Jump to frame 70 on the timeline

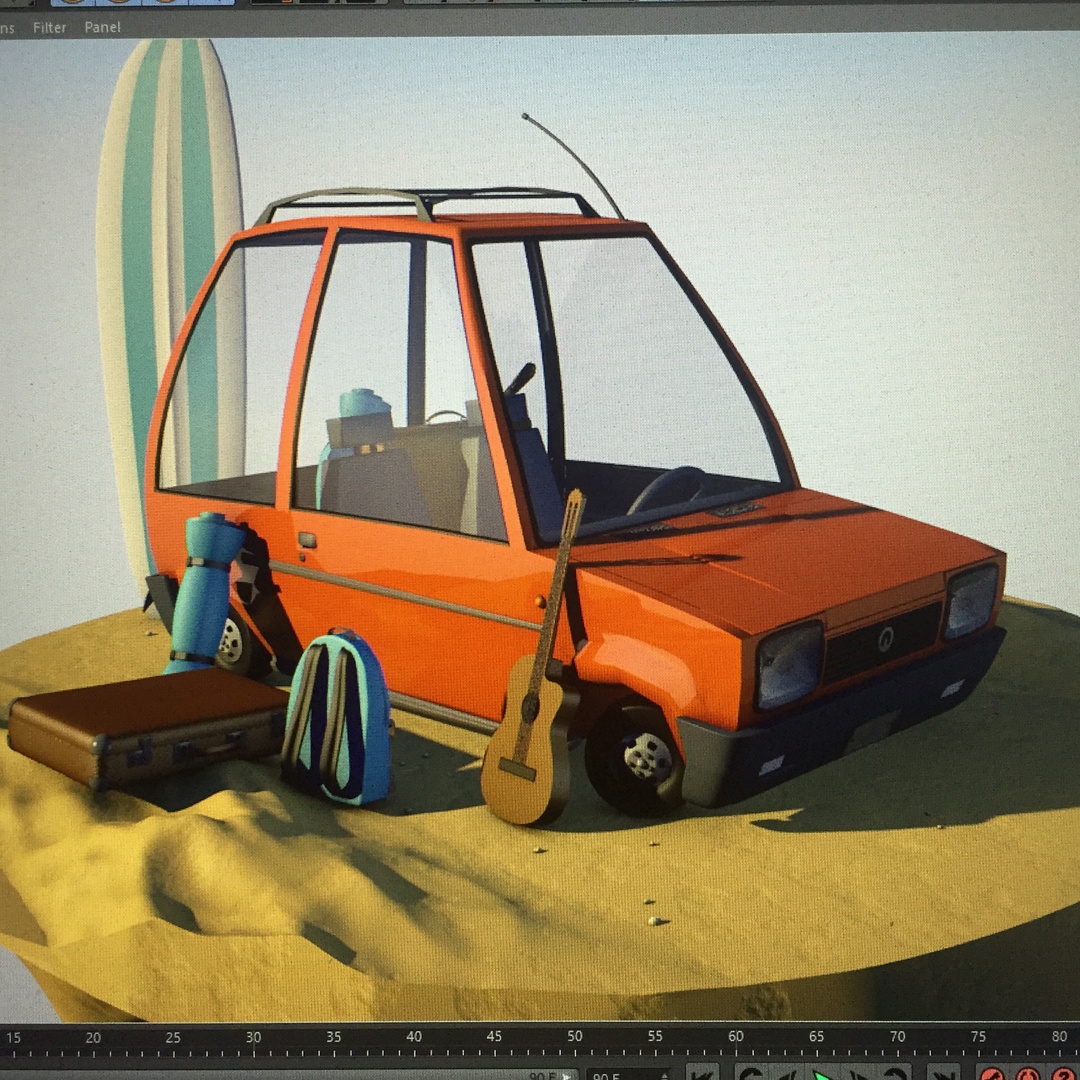897,1036
